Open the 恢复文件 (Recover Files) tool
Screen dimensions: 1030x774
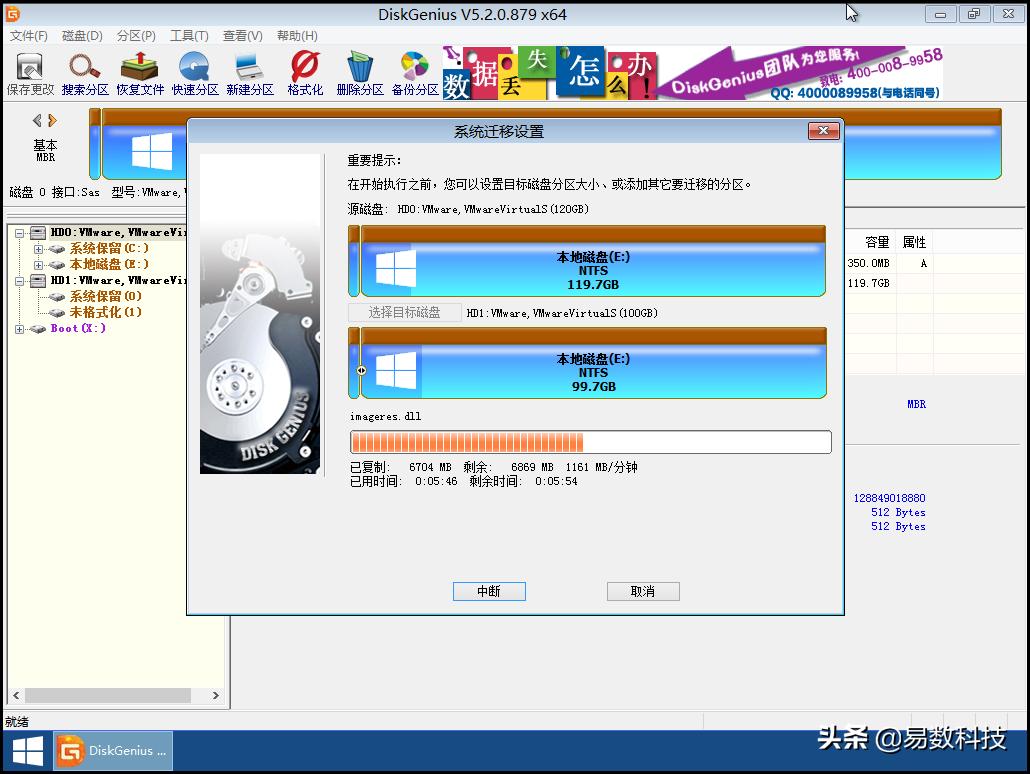[x=139, y=73]
